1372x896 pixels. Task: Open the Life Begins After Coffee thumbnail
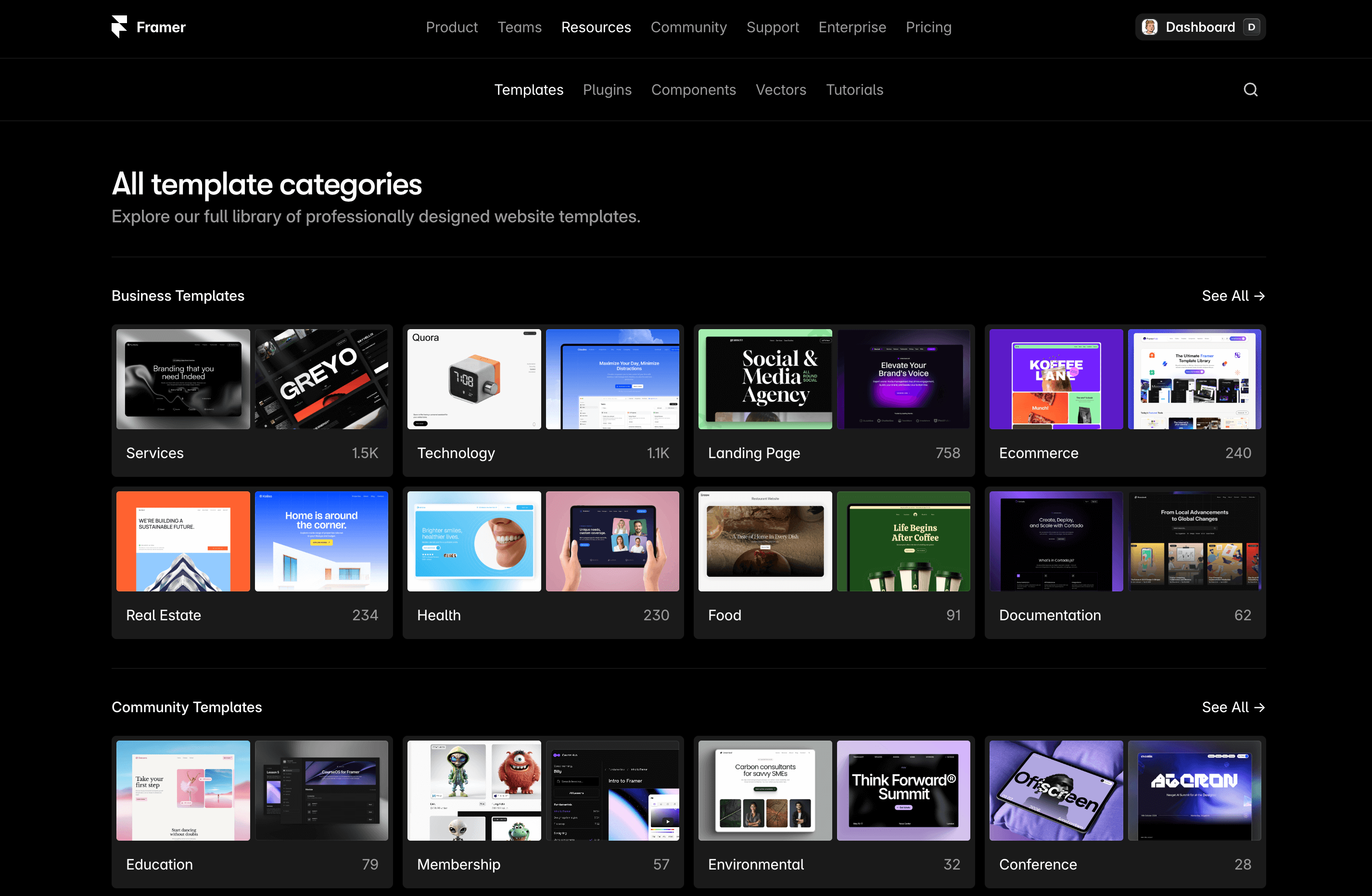coord(903,541)
